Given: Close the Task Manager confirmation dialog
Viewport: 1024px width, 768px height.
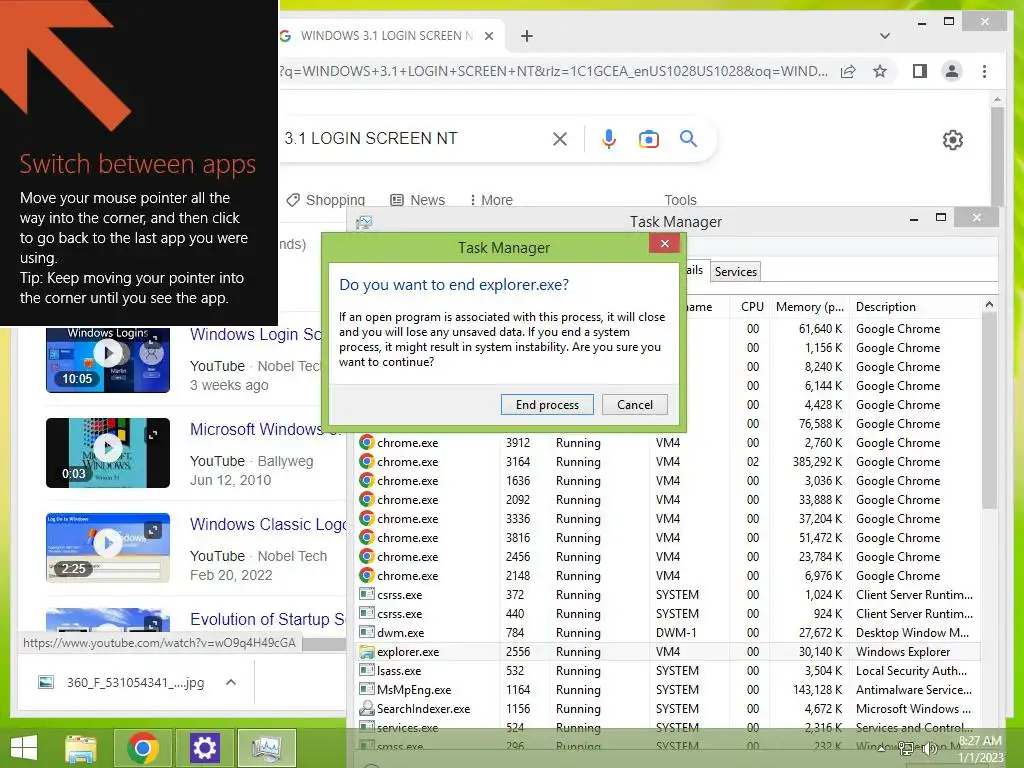Looking at the screenshot, I should pos(664,244).
